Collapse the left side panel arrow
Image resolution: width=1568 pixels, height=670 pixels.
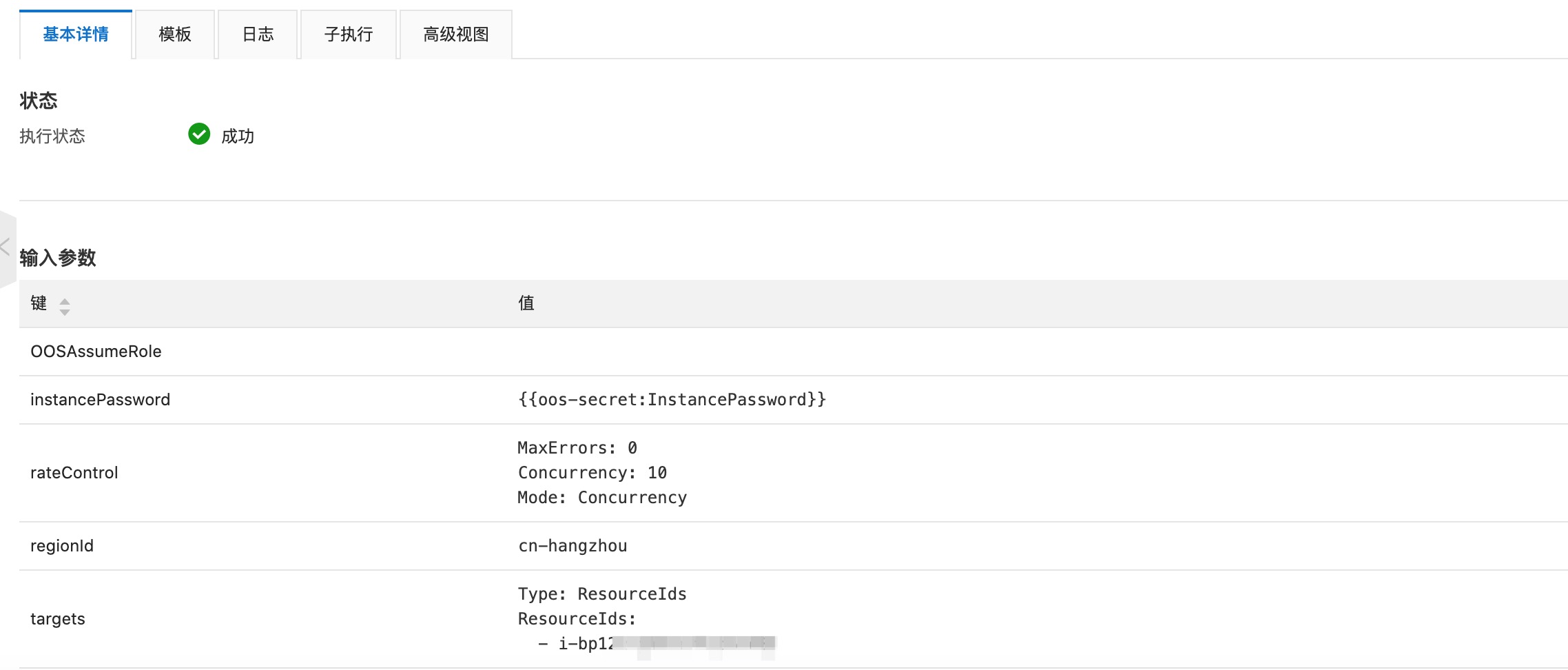[6, 247]
